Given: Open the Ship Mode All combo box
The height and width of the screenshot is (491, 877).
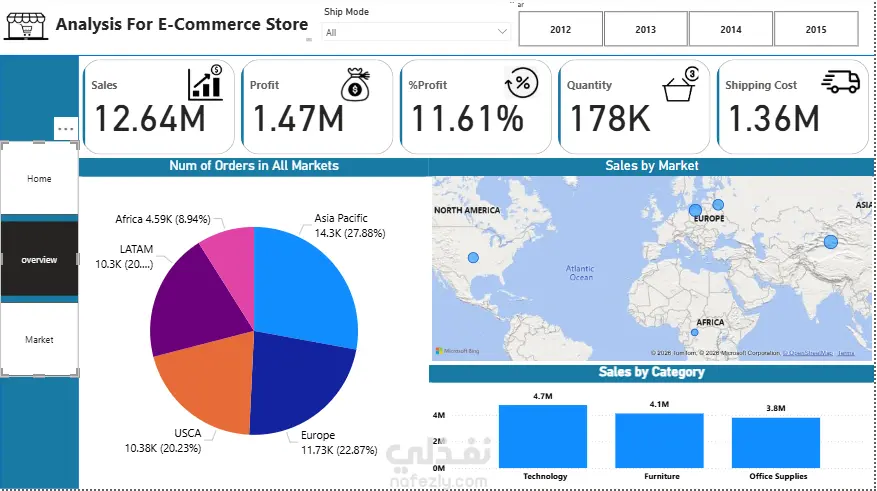Looking at the screenshot, I should [x=416, y=32].
